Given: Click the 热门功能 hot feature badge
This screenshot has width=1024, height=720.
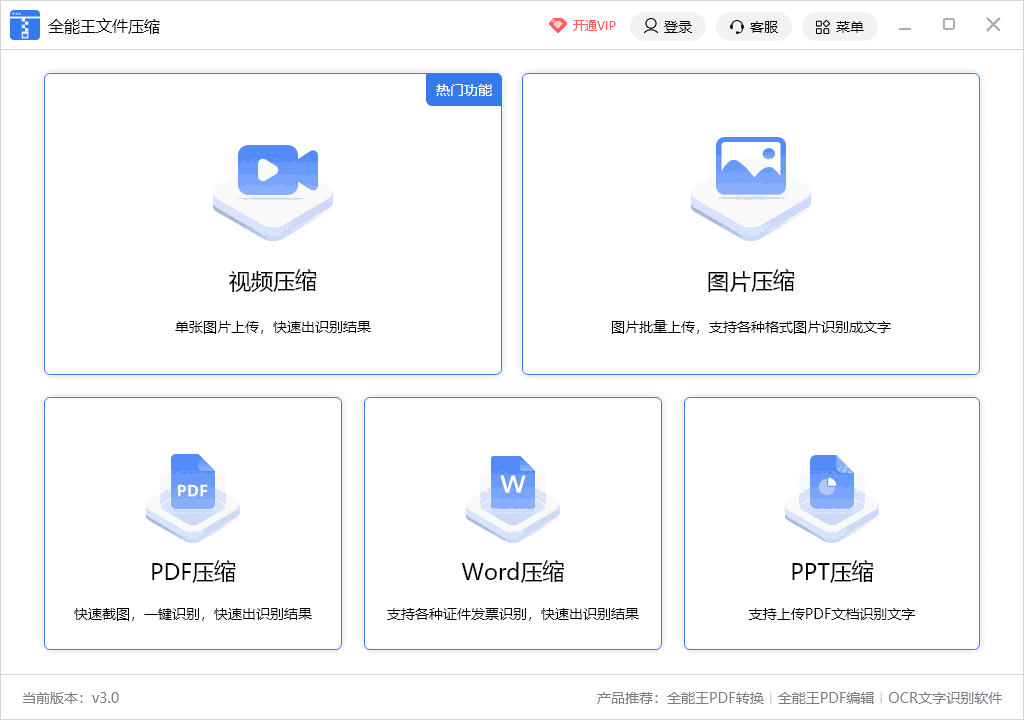Looking at the screenshot, I should coord(463,89).
